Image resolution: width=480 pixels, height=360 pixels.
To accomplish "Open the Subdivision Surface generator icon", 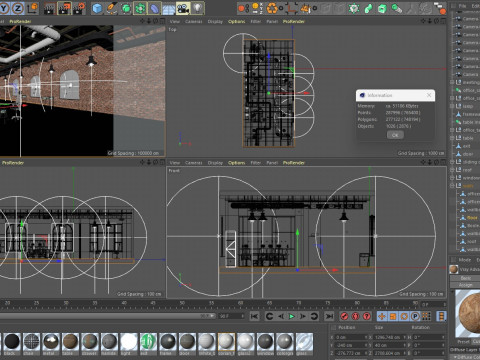I will [126, 8].
